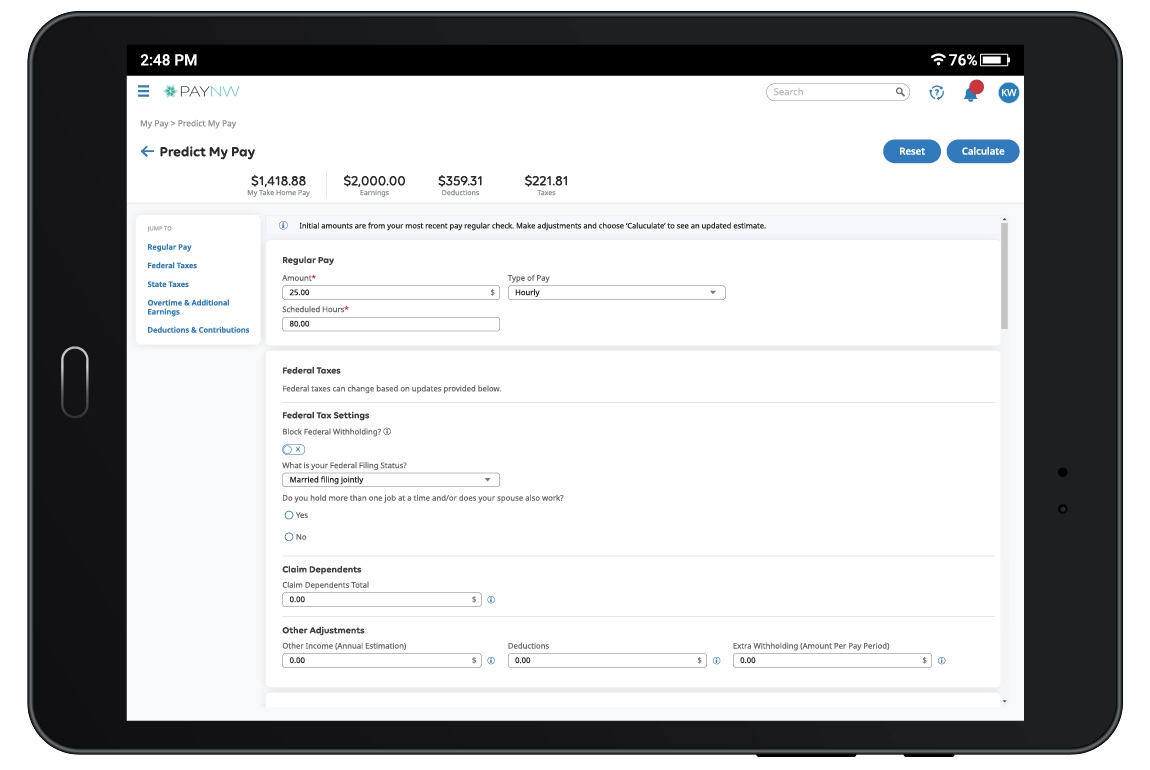Open the hamburger navigation menu
This screenshot has height=770, width=1150.
(143, 91)
